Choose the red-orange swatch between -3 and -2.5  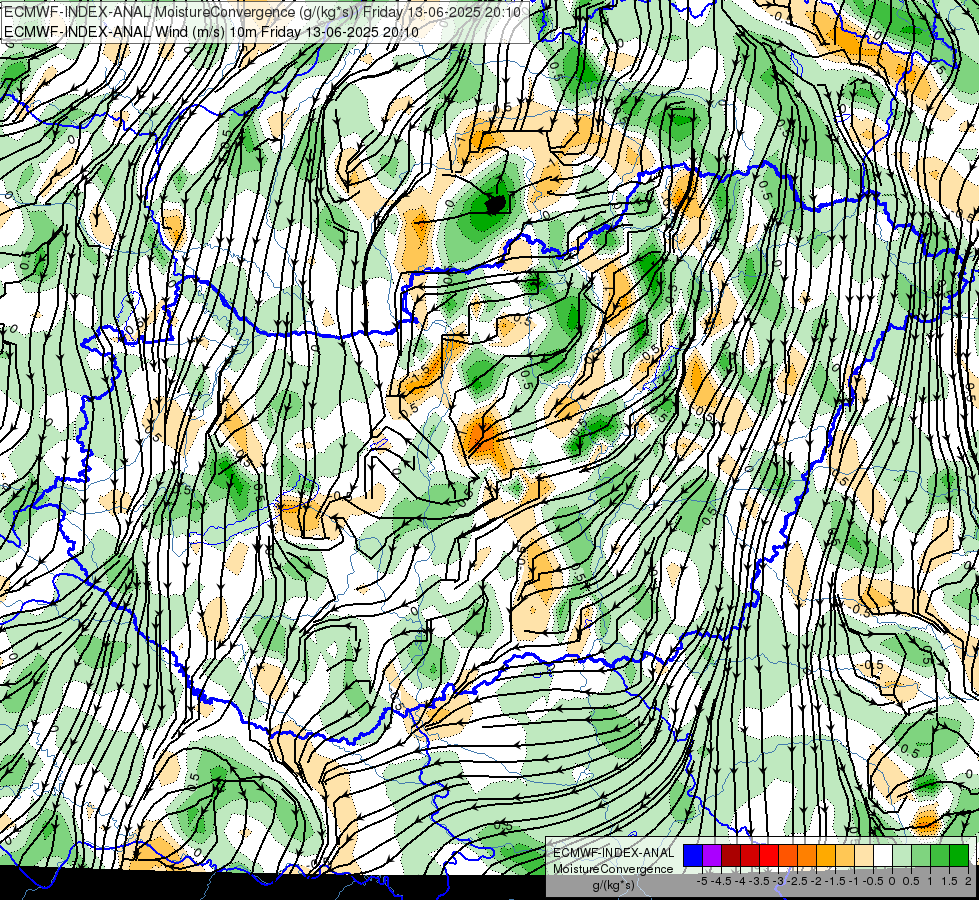point(788,856)
